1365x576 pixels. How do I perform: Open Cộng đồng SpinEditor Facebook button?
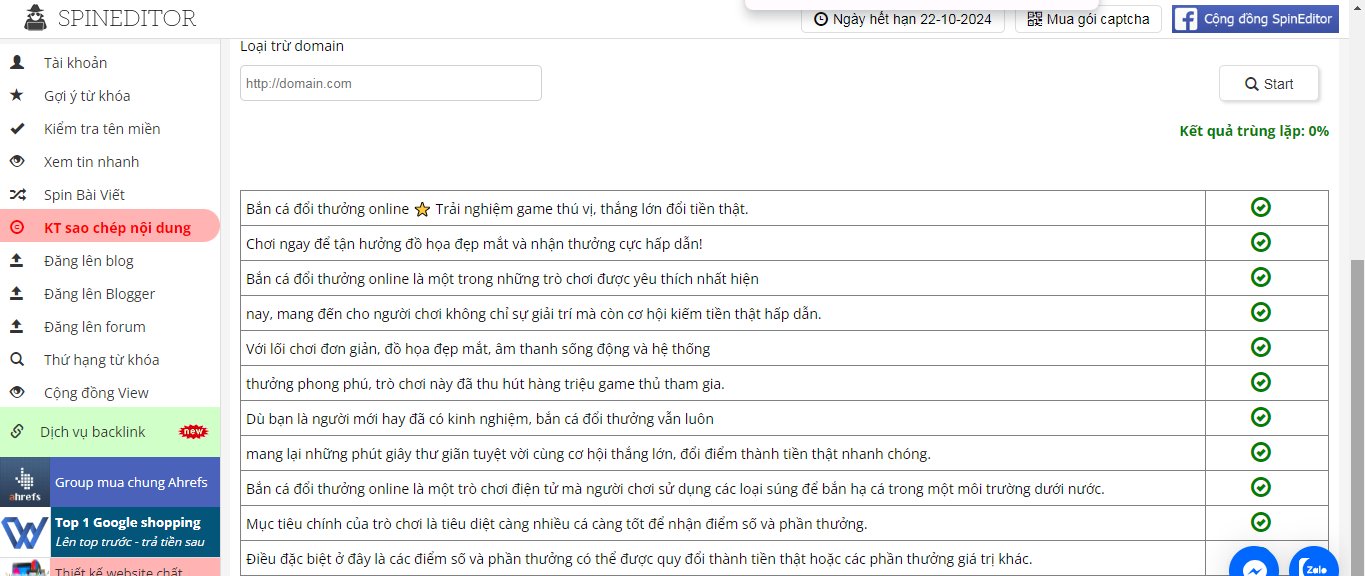coord(1255,19)
